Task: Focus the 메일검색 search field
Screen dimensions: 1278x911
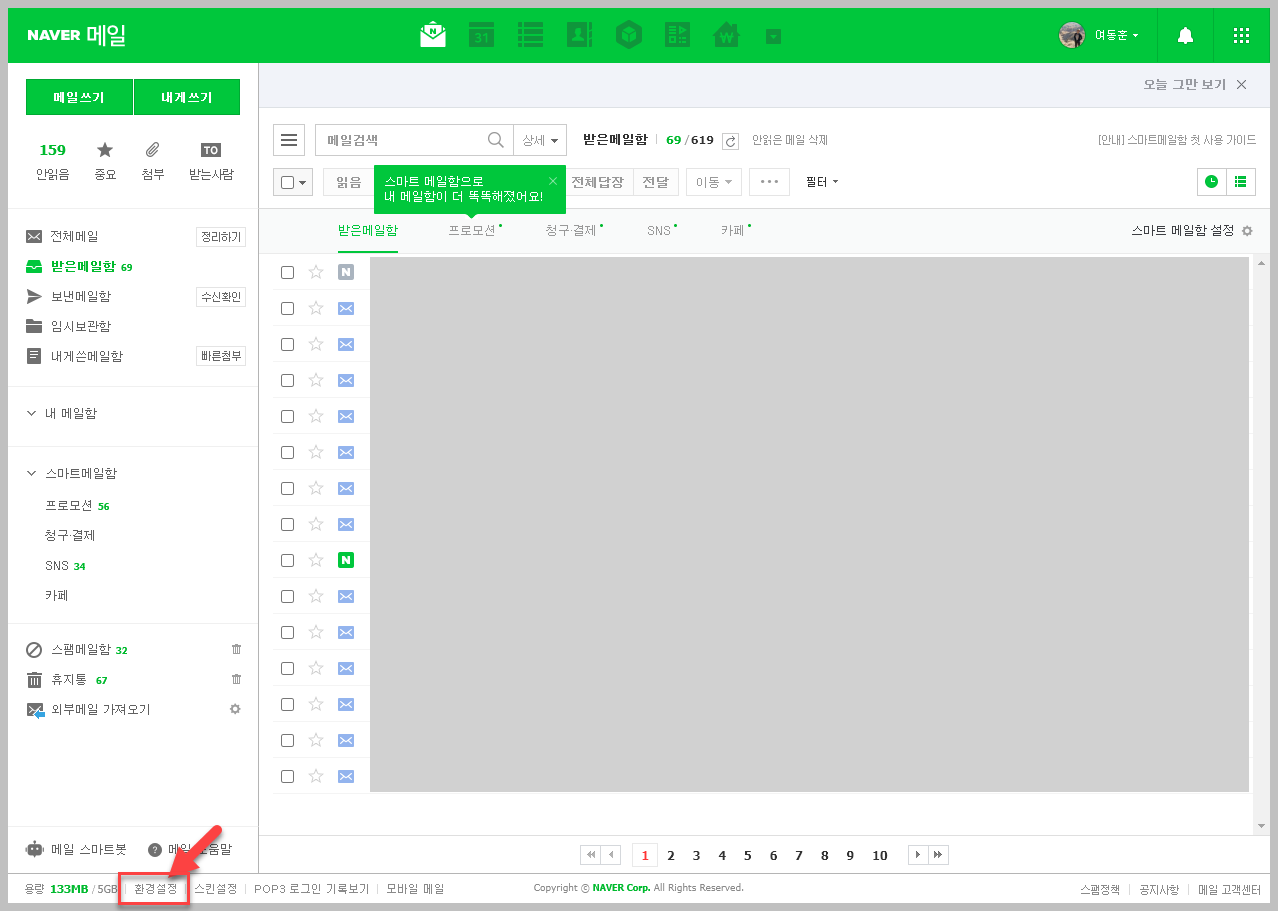Action: pyautogui.click(x=400, y=140)
